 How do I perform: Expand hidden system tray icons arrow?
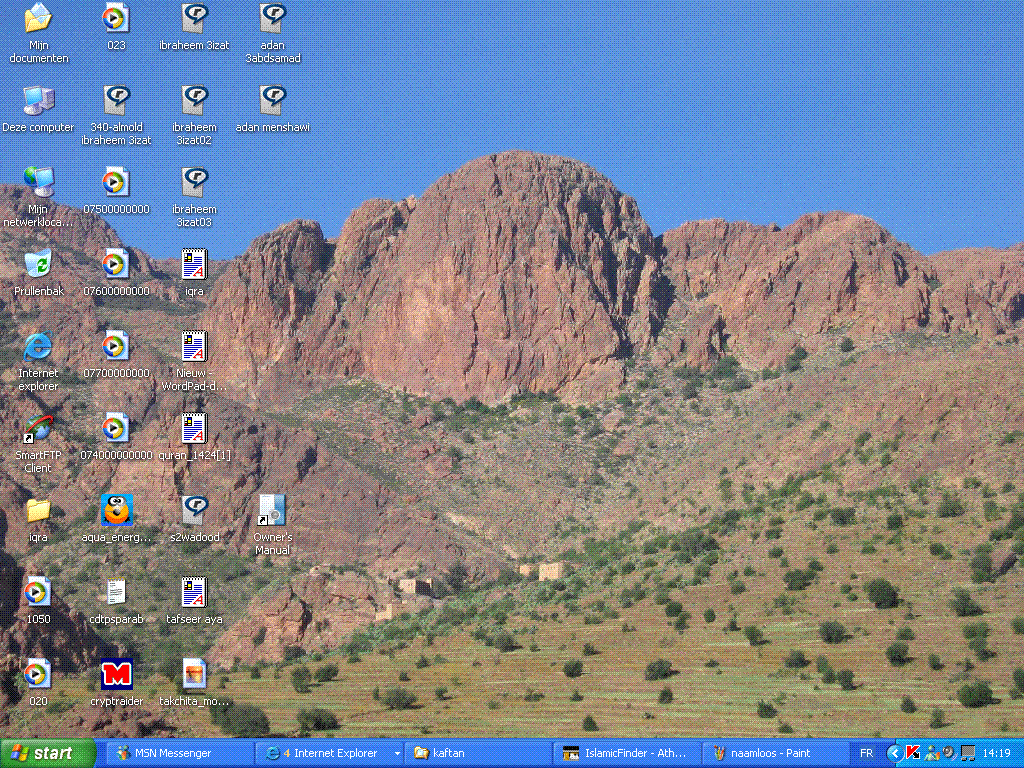pos(894,753)
